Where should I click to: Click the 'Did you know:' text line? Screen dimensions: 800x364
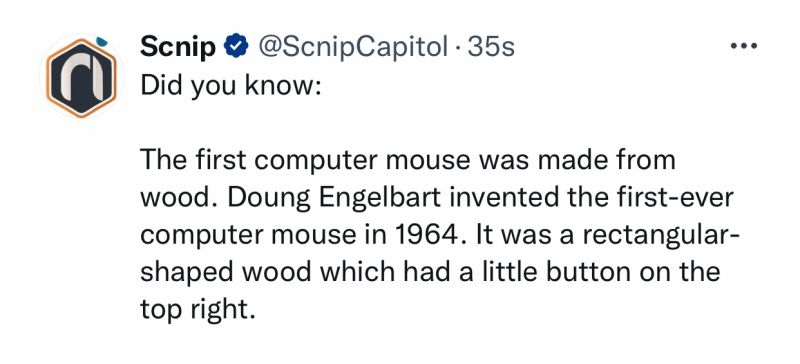click(x=231, y=87)
